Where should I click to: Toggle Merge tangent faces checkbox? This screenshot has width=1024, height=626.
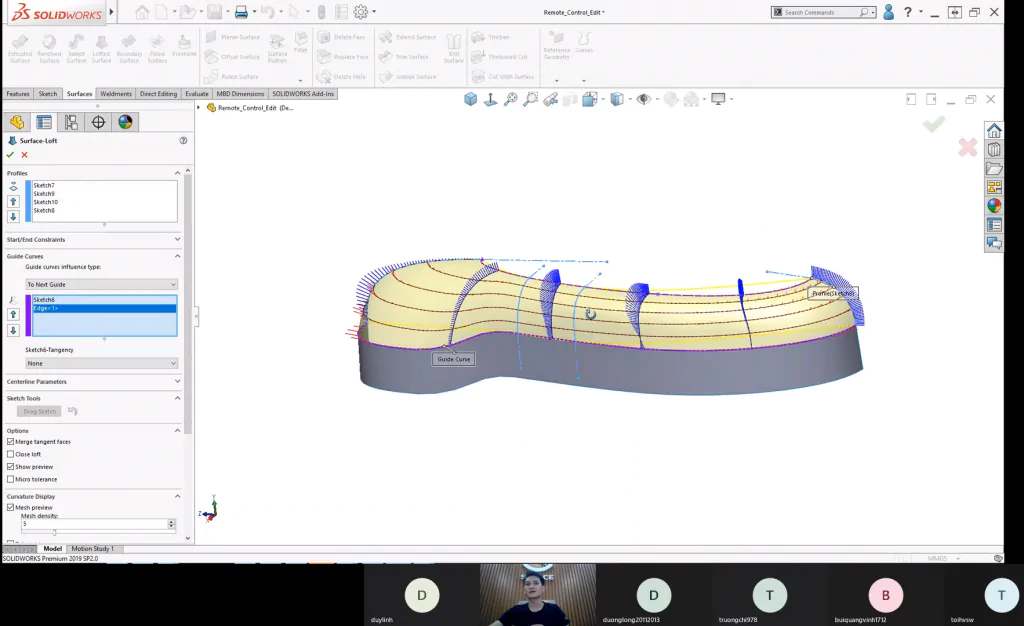tap(10, 442)
